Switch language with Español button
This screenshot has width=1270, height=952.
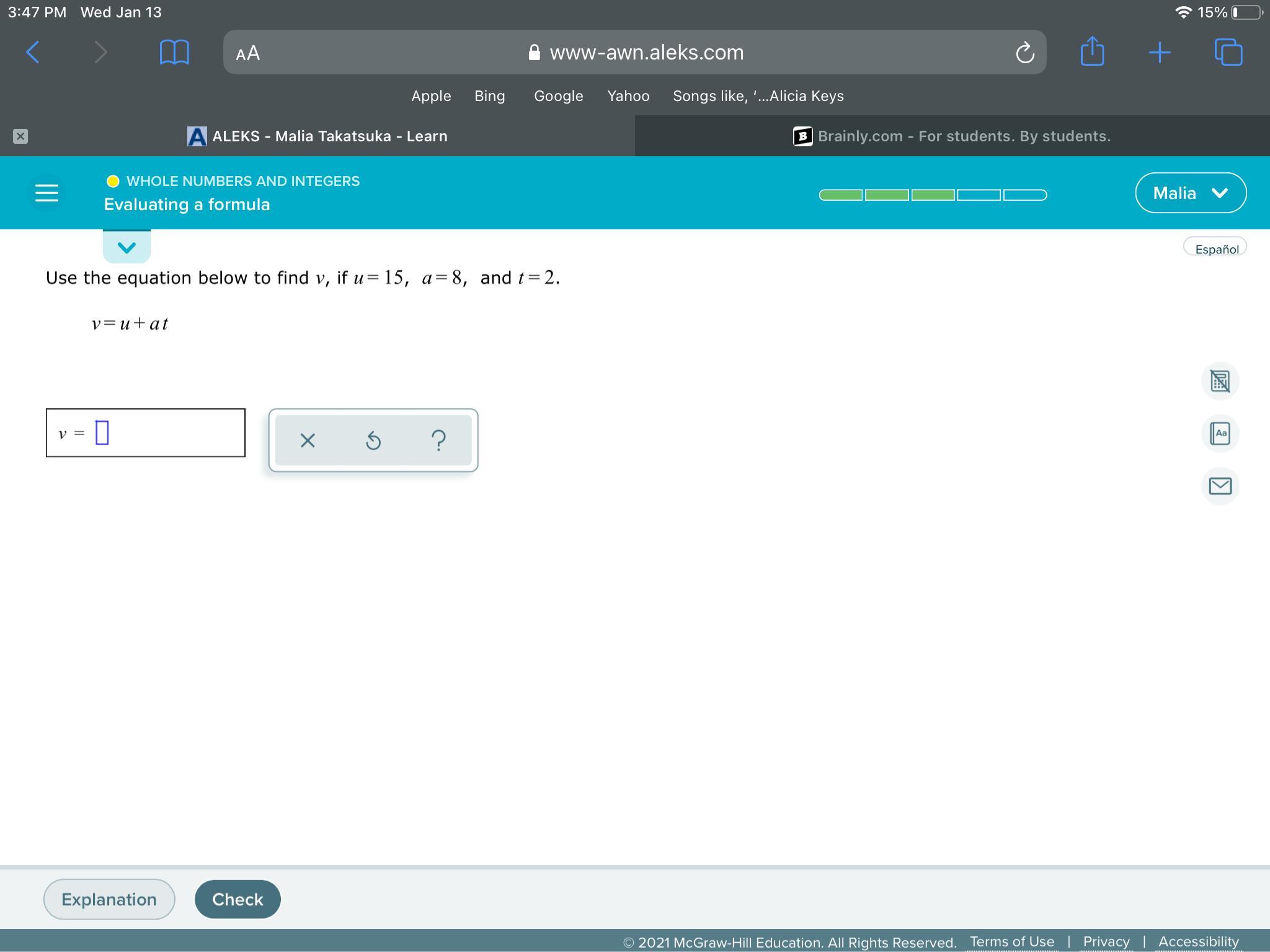click(x=1215, y=249)
